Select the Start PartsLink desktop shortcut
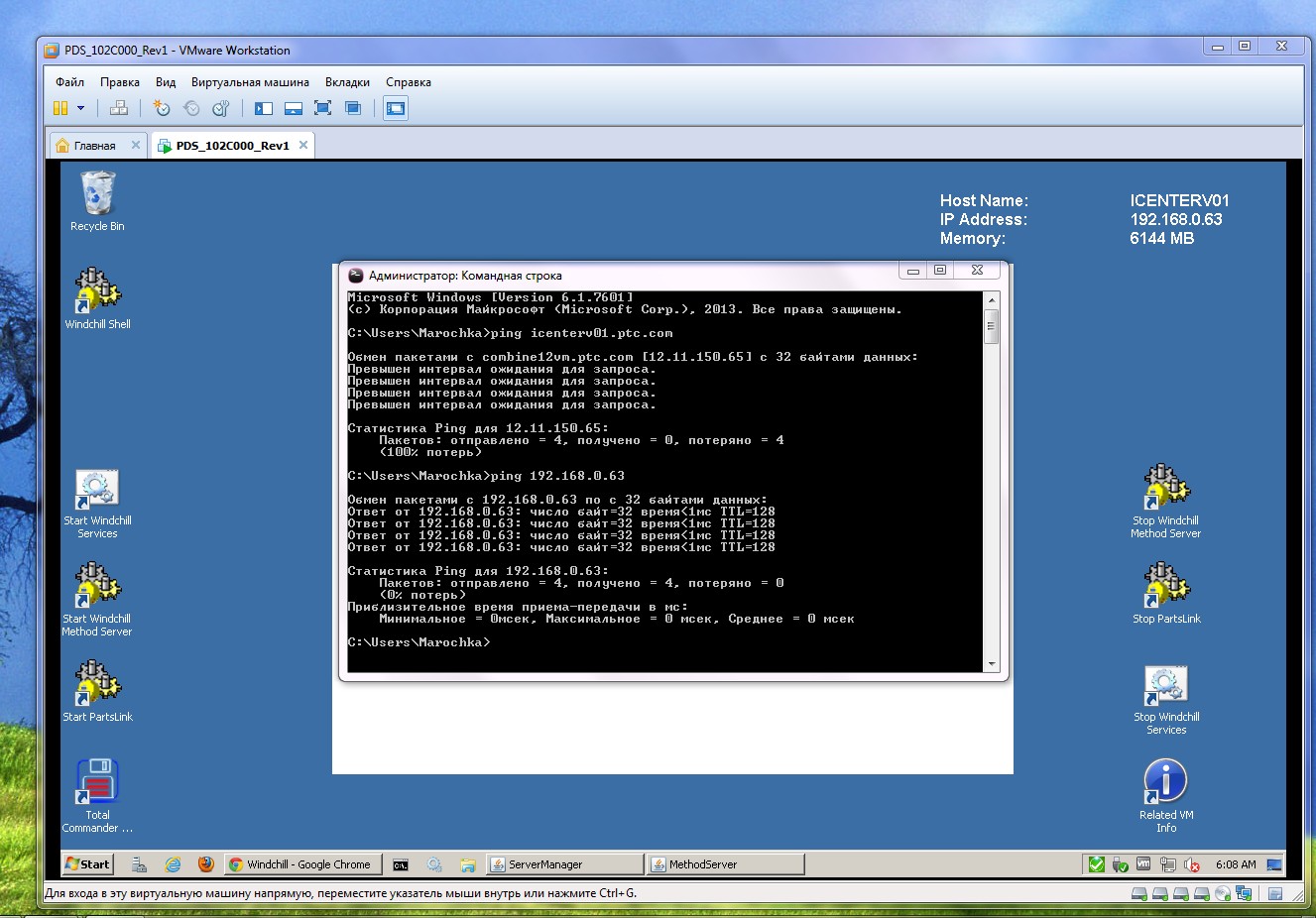1316x918 pixels. point(97,691)
